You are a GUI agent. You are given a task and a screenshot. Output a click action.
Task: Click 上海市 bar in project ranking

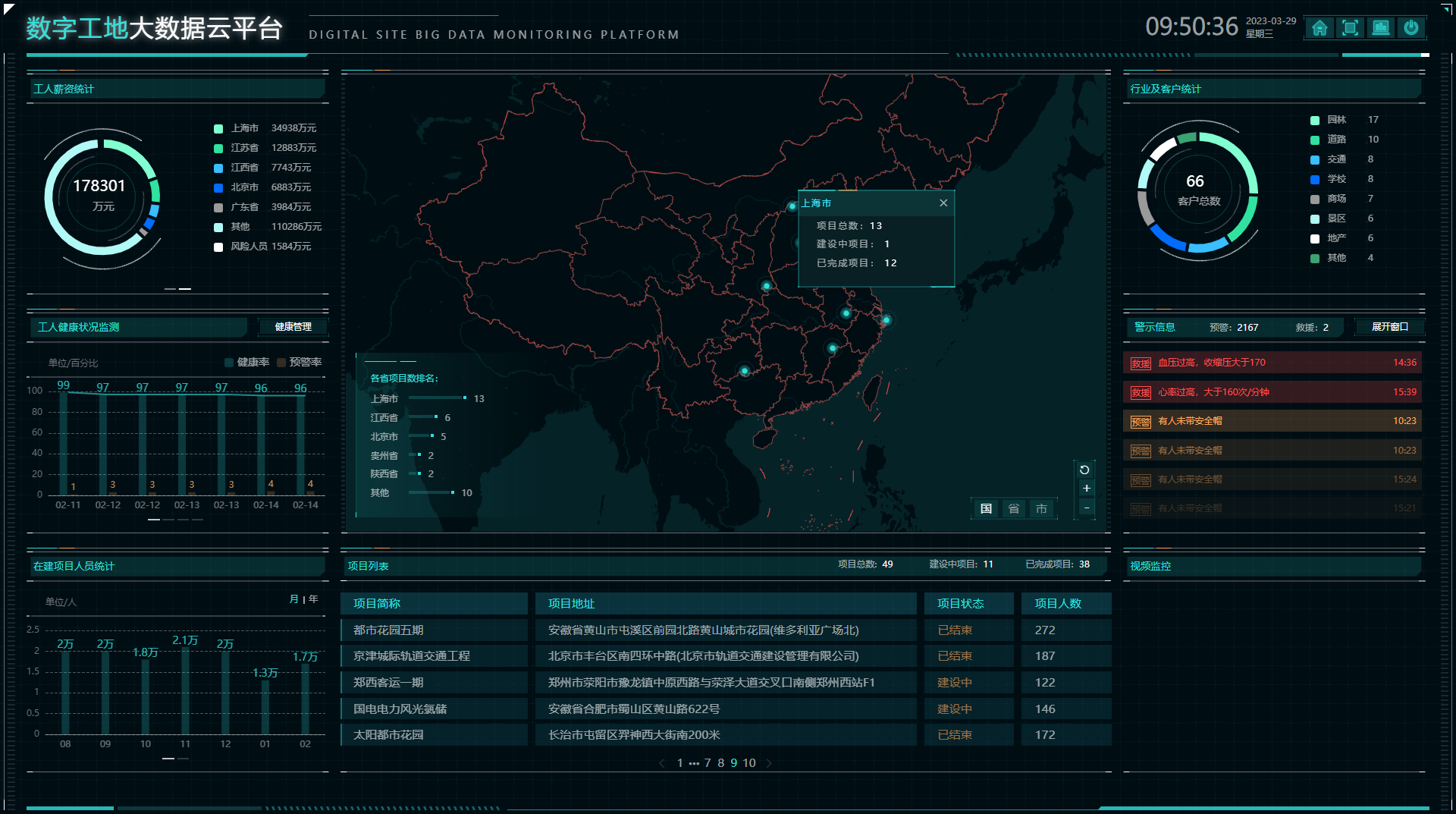click(438, 398)
